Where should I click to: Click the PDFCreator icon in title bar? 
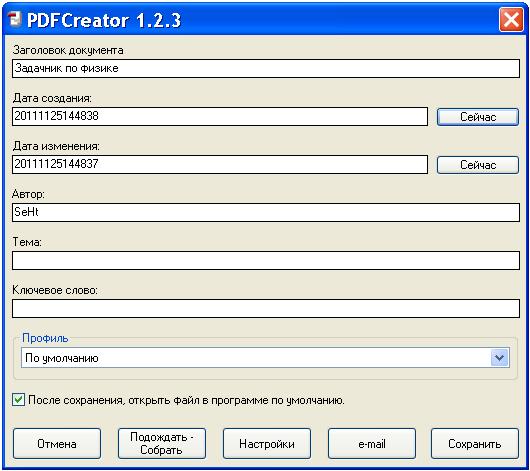coord(15,19)
